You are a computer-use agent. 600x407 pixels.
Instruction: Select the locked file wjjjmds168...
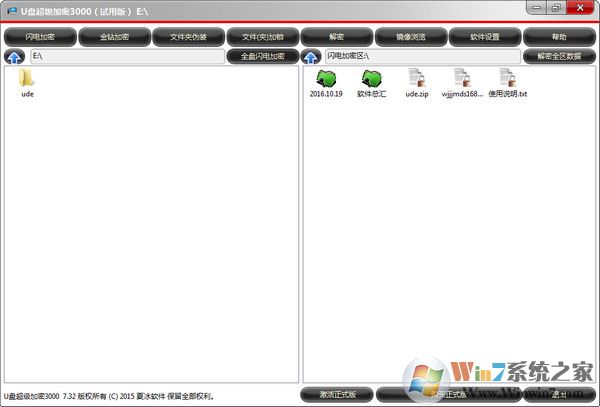pyautogui.click(x=462, y=83)
